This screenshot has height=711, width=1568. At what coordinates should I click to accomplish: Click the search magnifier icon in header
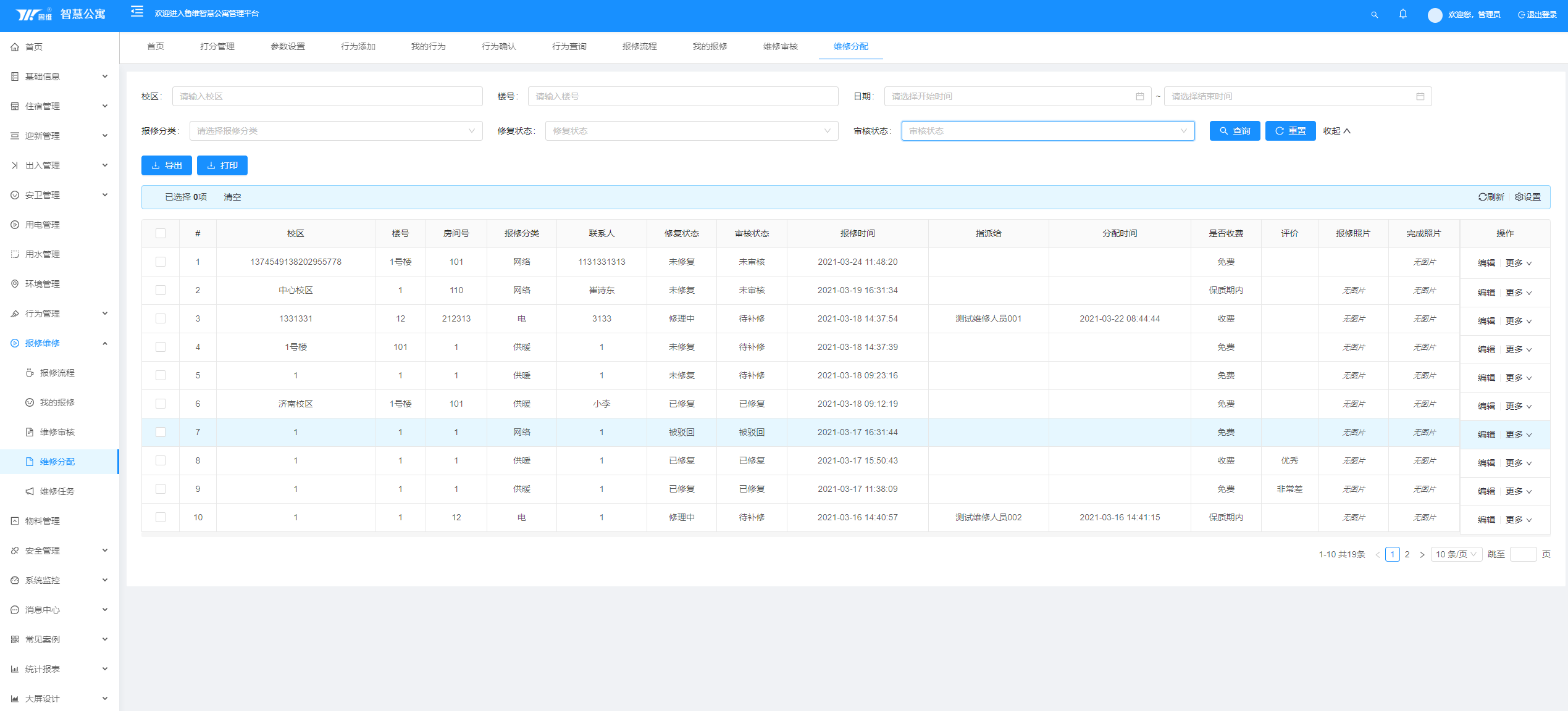point(1374,15)
